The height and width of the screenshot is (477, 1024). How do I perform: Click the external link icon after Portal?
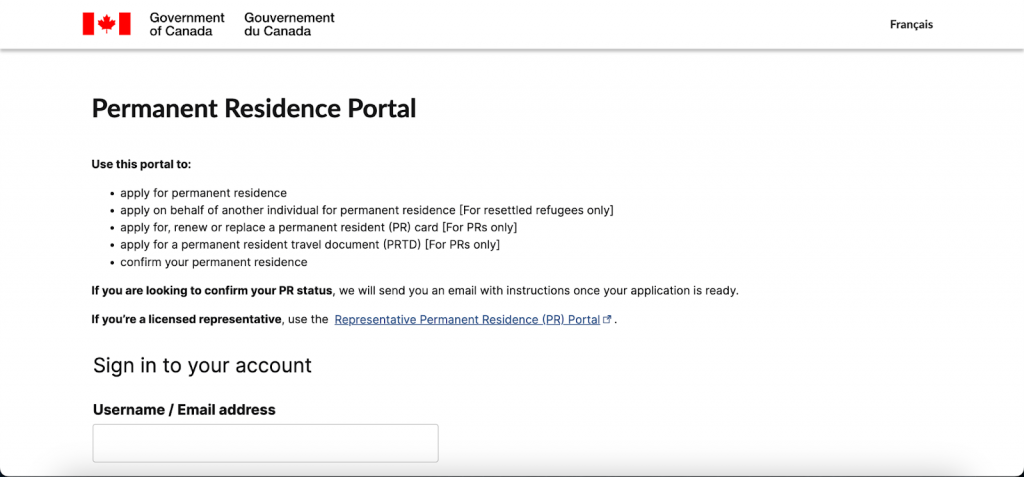[607, 320]
